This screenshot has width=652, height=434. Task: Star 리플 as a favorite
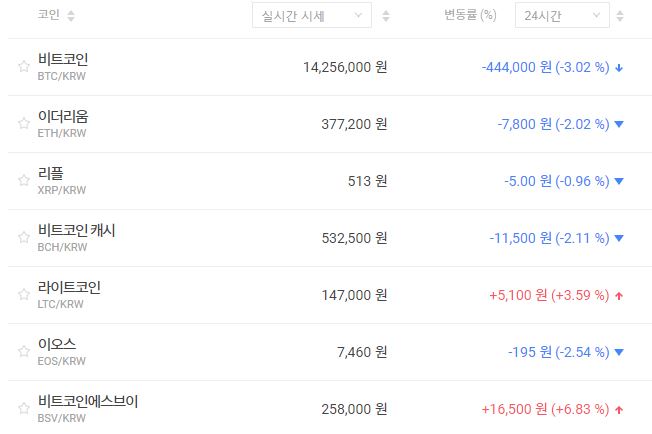coord(23,181)
